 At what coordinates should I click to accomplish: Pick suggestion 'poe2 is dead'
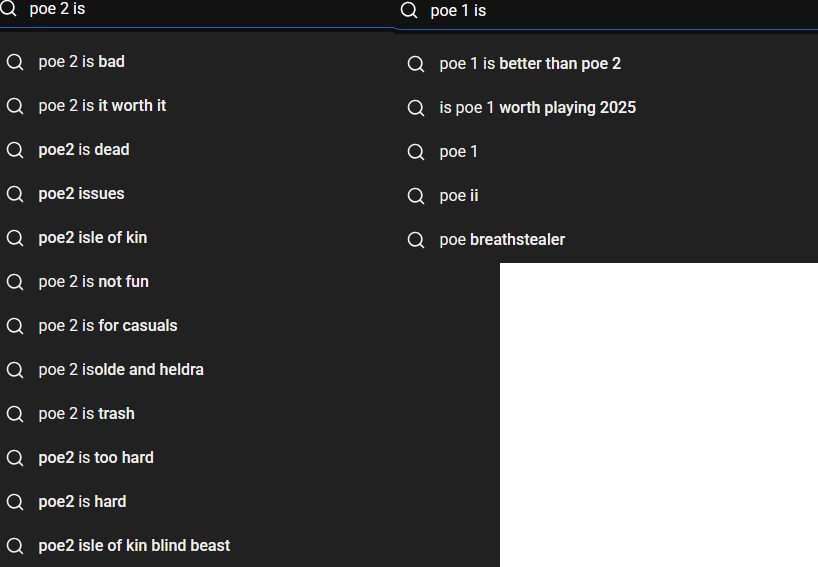[197, 150]
